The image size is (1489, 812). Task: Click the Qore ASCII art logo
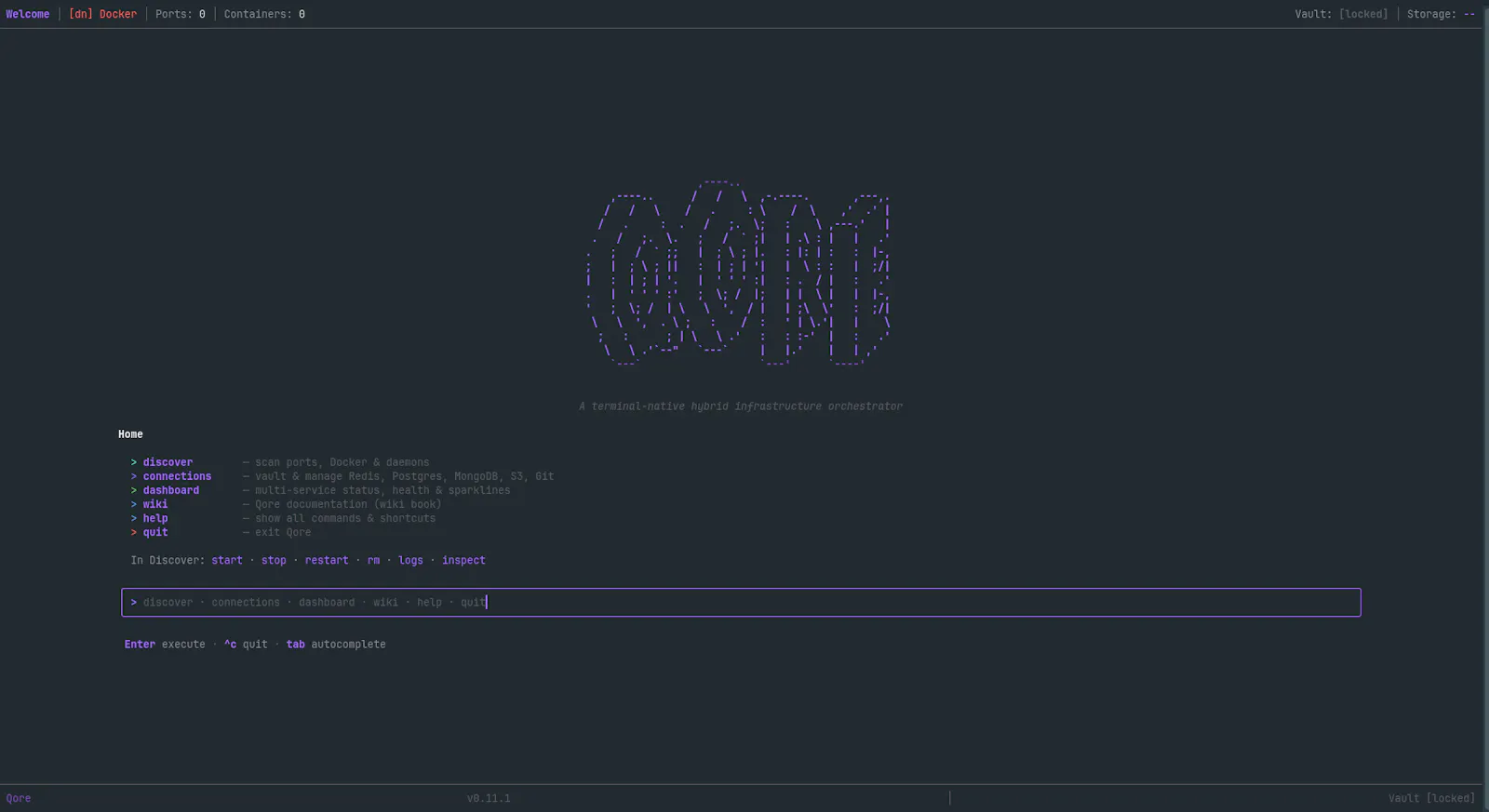(x=740, y=272)
